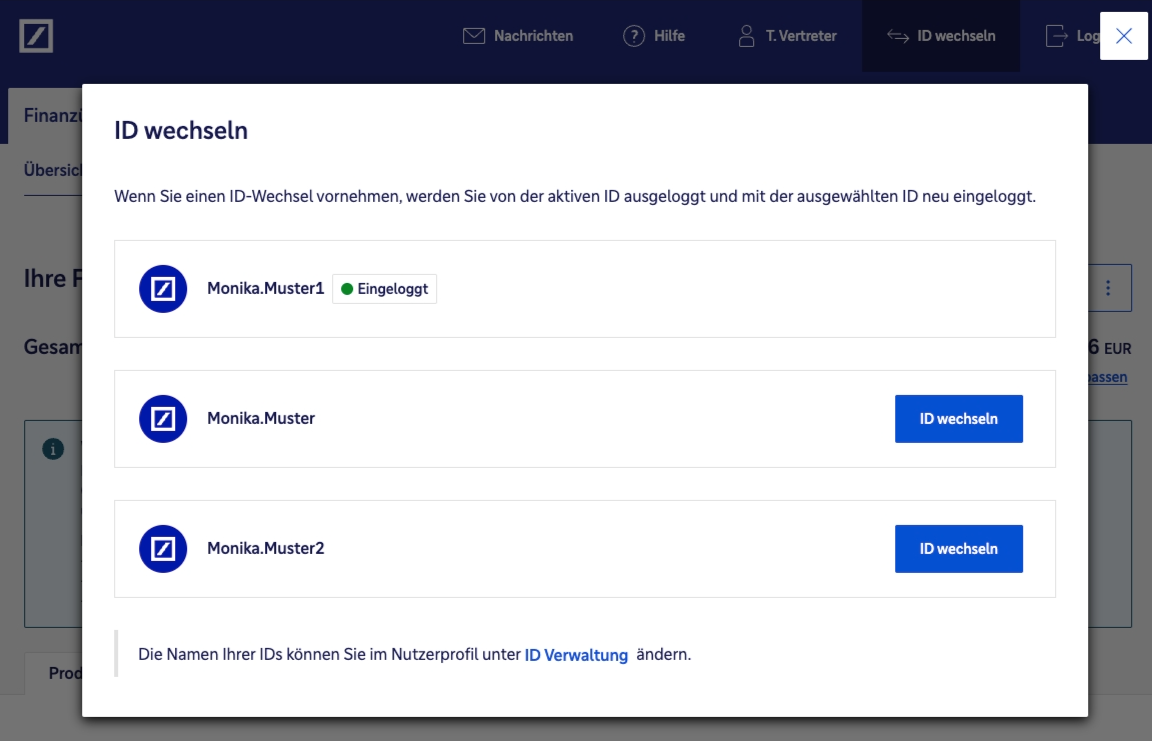Viewport: 1152px width, 741px height.
Task: Switch to the Monika.Muster ID
Action: 958,419
